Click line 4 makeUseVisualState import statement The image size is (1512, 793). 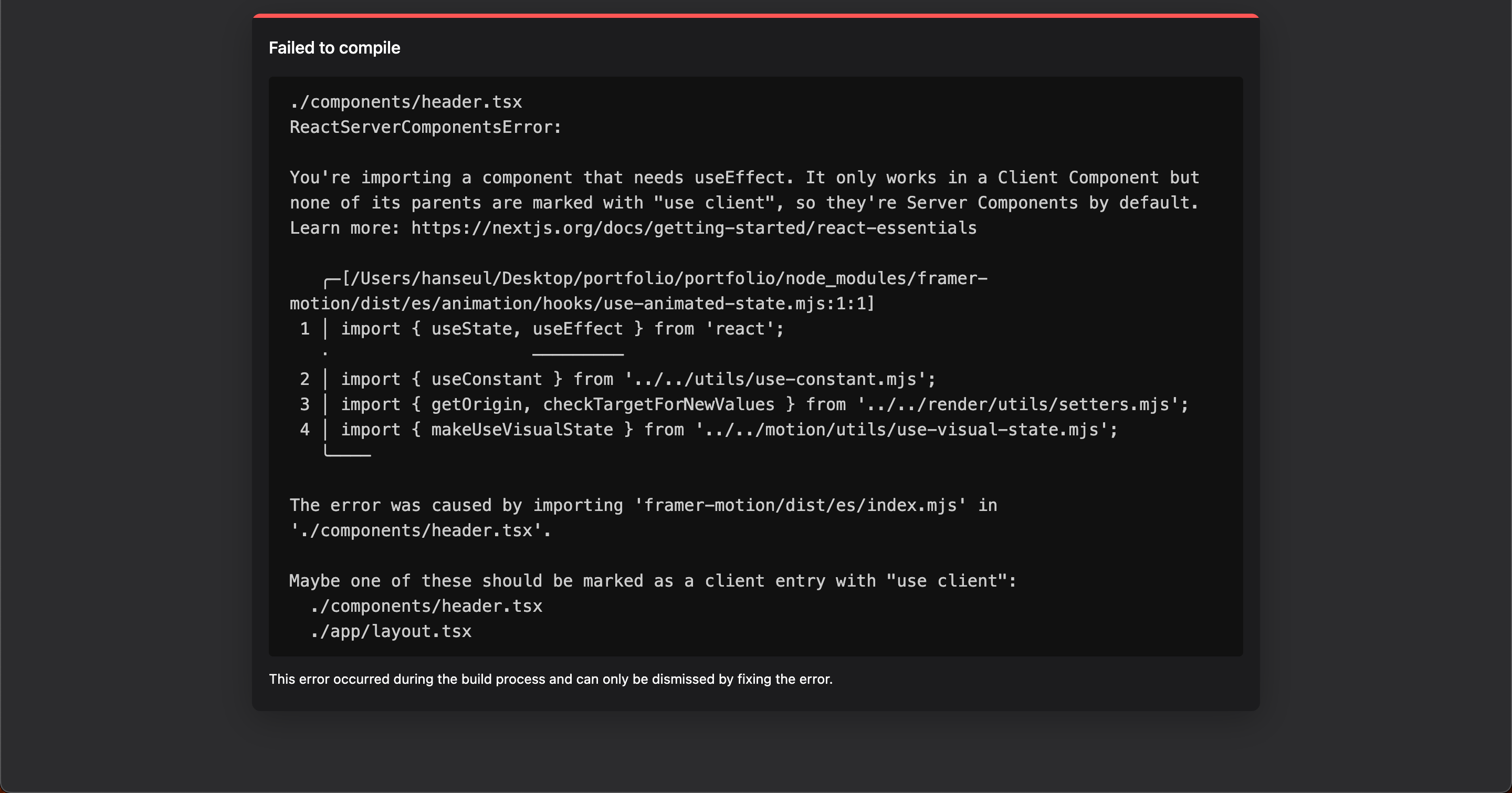pyautogui.click(x=729, y=430)
